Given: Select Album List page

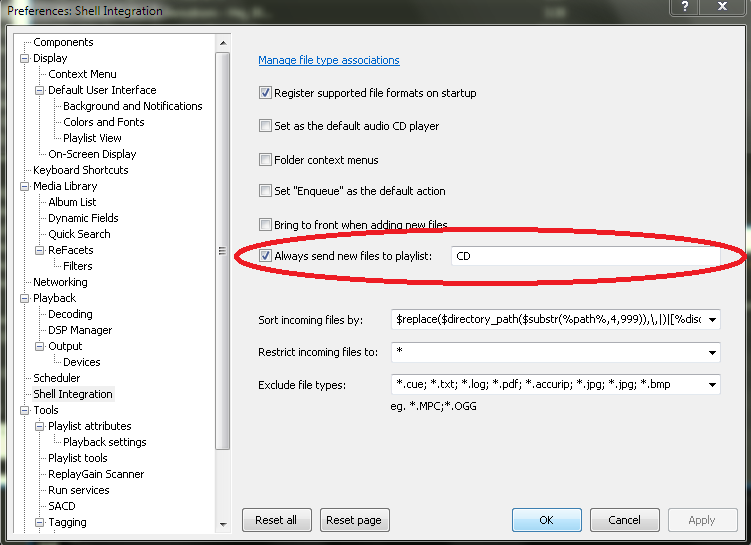Looking at the screenshot, I should click(72, 202).
